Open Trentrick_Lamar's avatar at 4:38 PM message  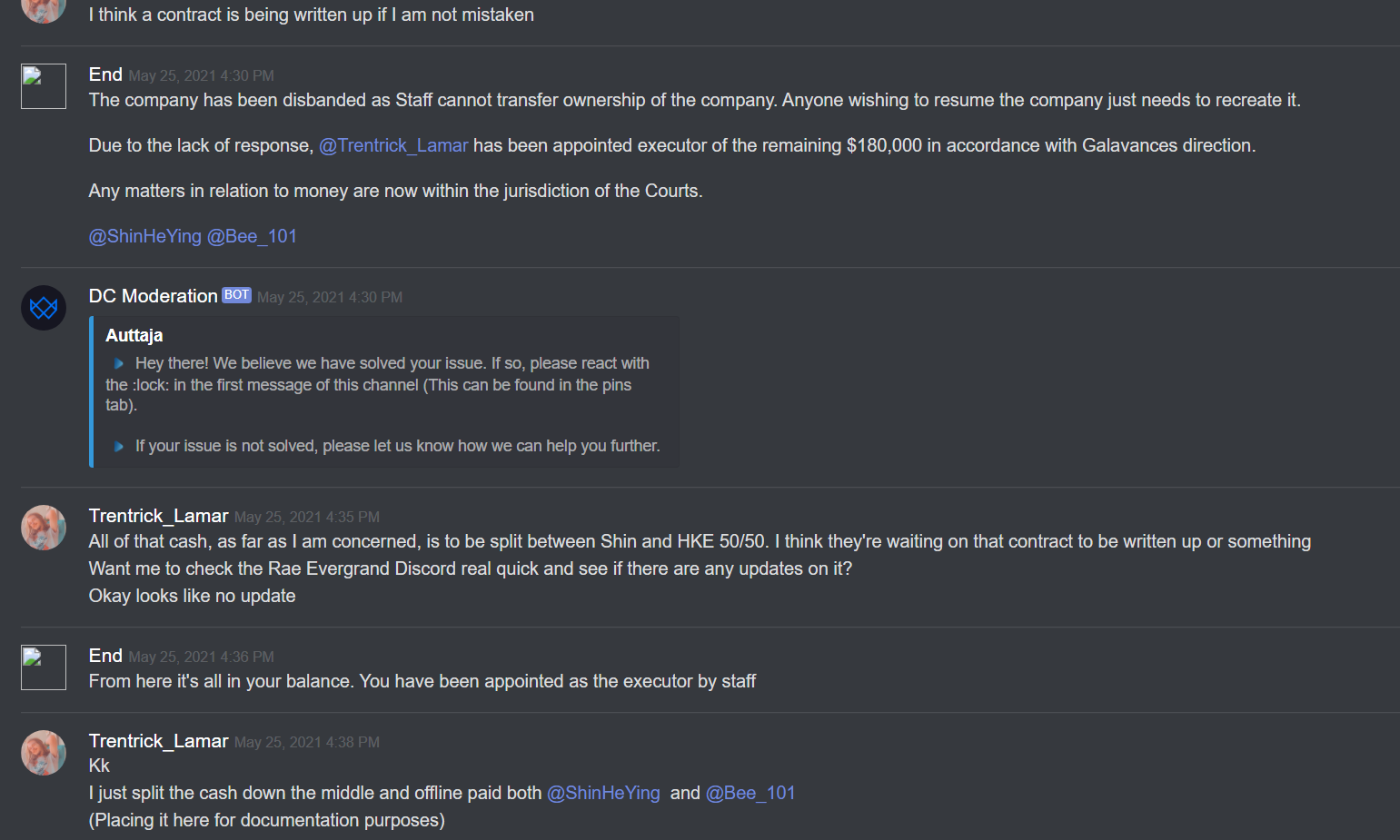[44, 753]
